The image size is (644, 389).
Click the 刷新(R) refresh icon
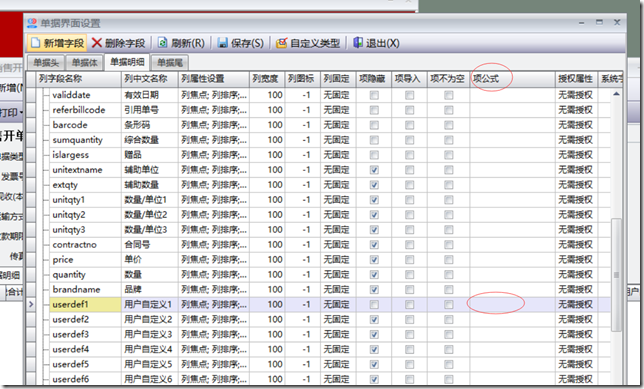tap(163, 43)
